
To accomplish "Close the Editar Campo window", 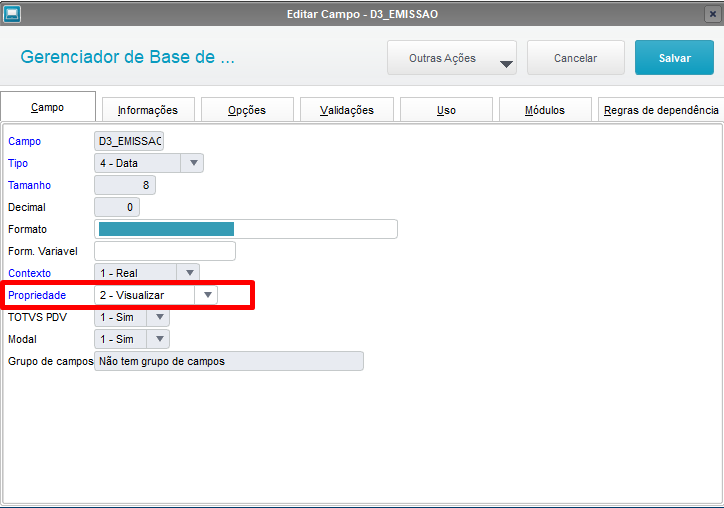I will pyautogui.click(x=712, y=14).
